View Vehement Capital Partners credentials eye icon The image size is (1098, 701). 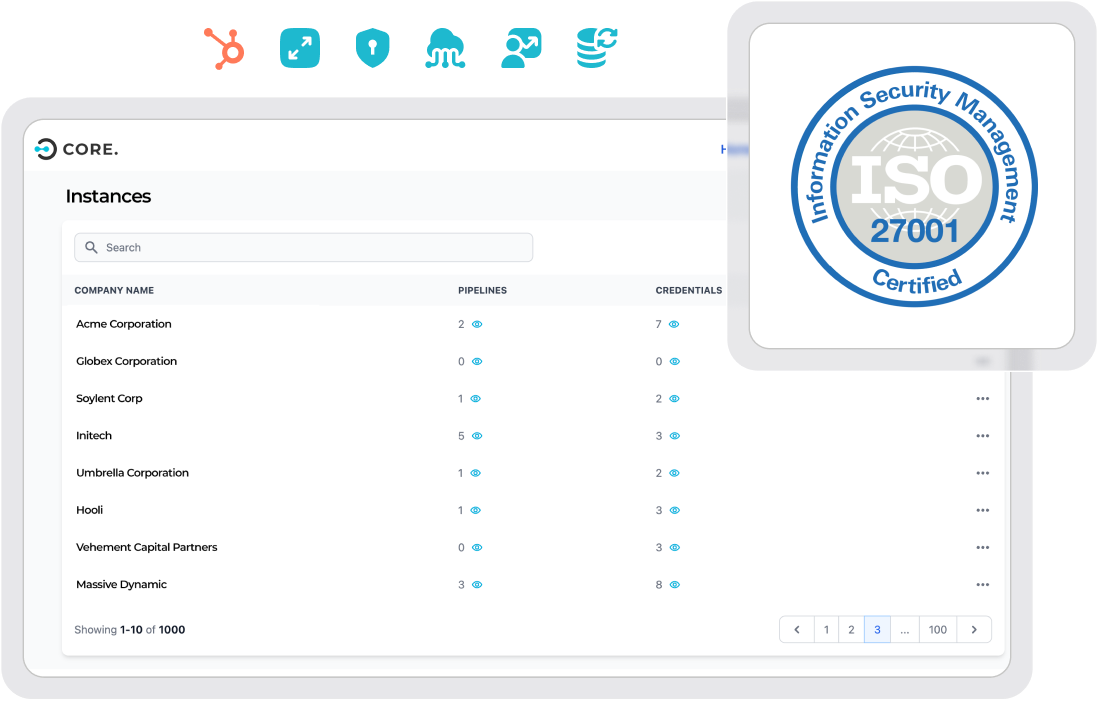[x=675, y=547]
